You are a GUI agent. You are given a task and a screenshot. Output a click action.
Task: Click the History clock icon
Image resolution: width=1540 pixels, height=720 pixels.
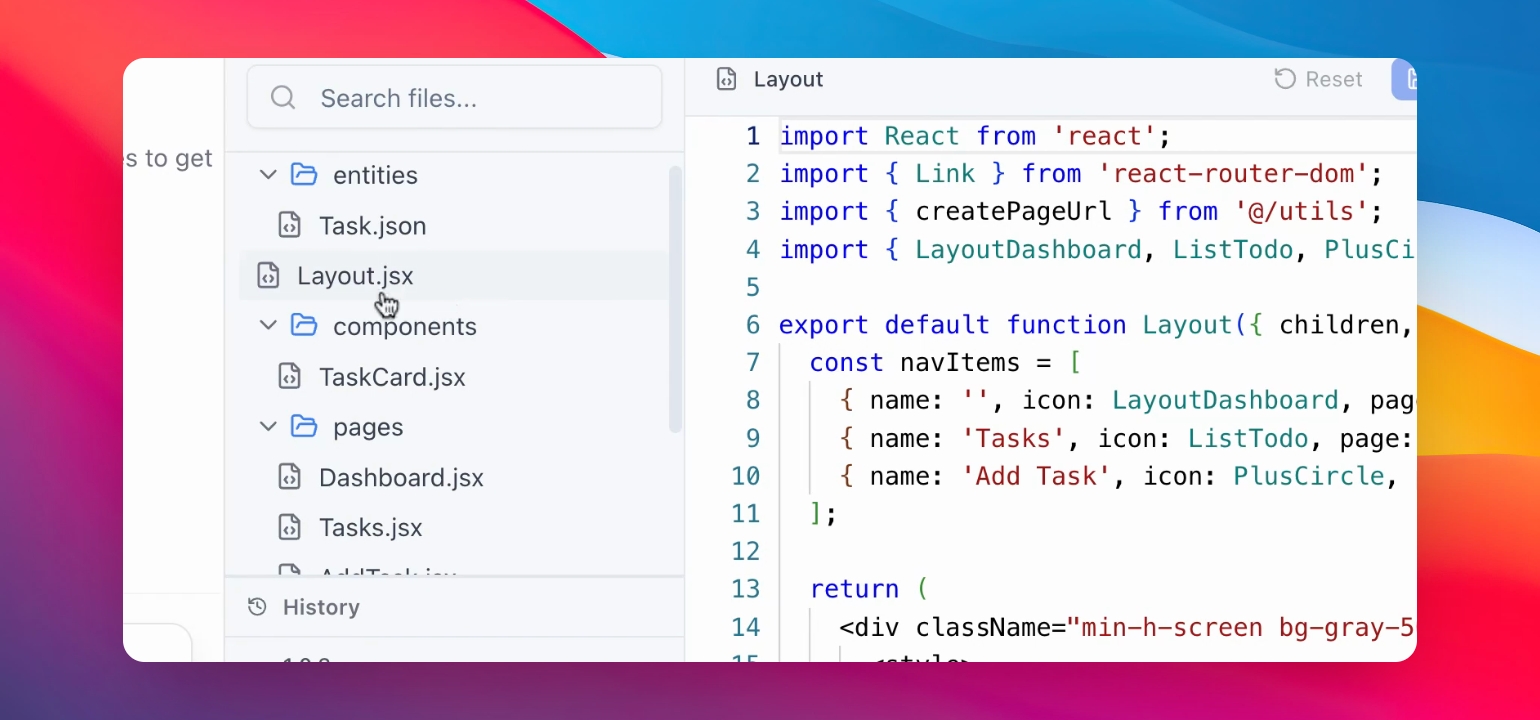pyautogui.click(x=257, y=607)
